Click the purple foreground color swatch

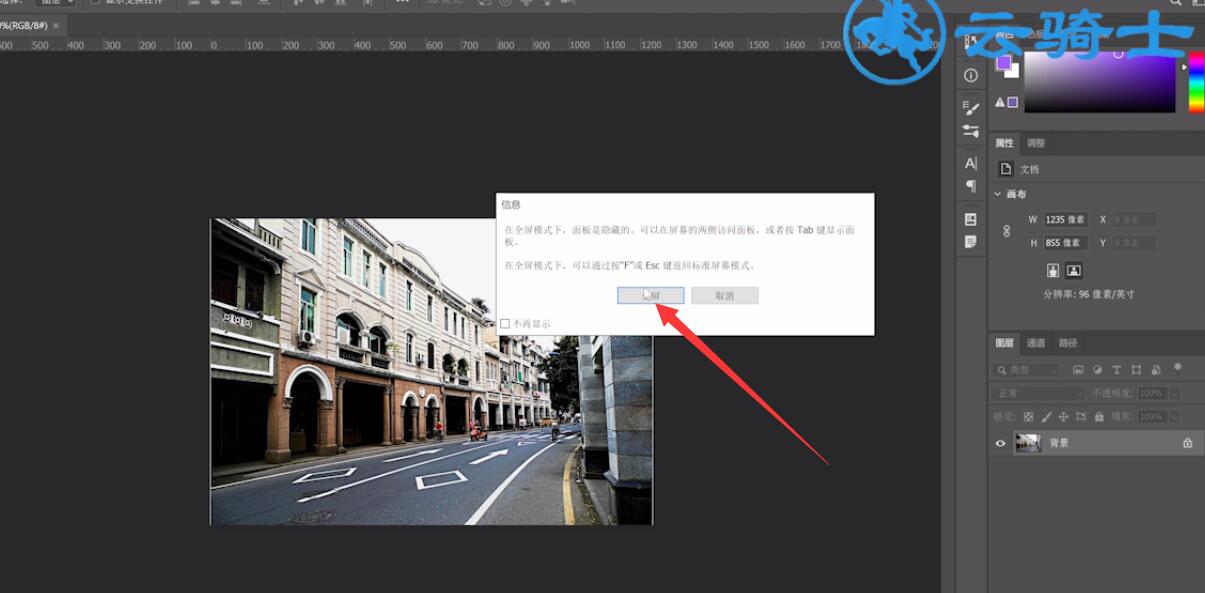1004,63
